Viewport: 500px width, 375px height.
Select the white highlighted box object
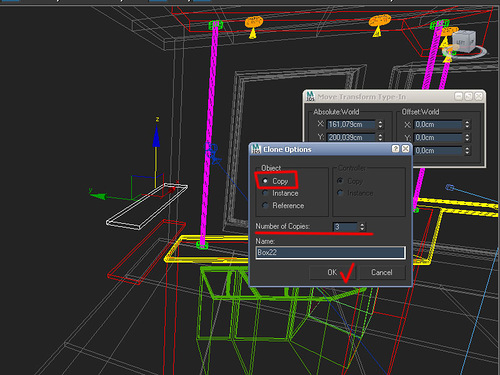(147, 207)
